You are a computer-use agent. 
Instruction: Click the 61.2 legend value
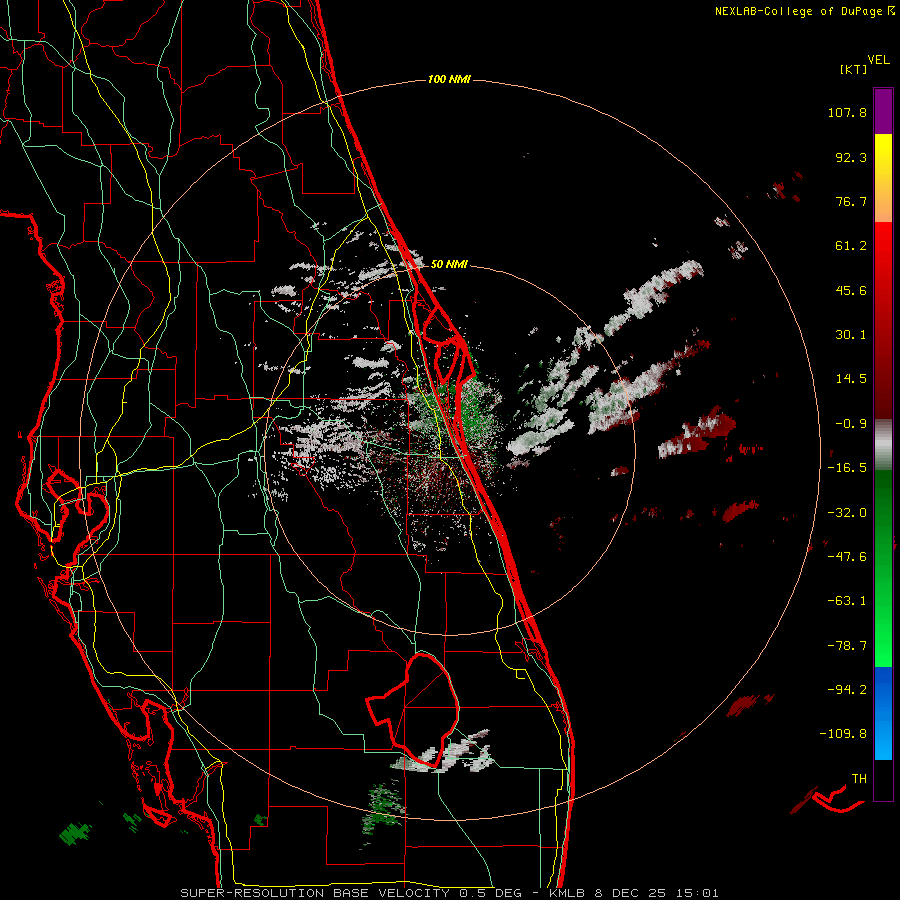point(851,246)
